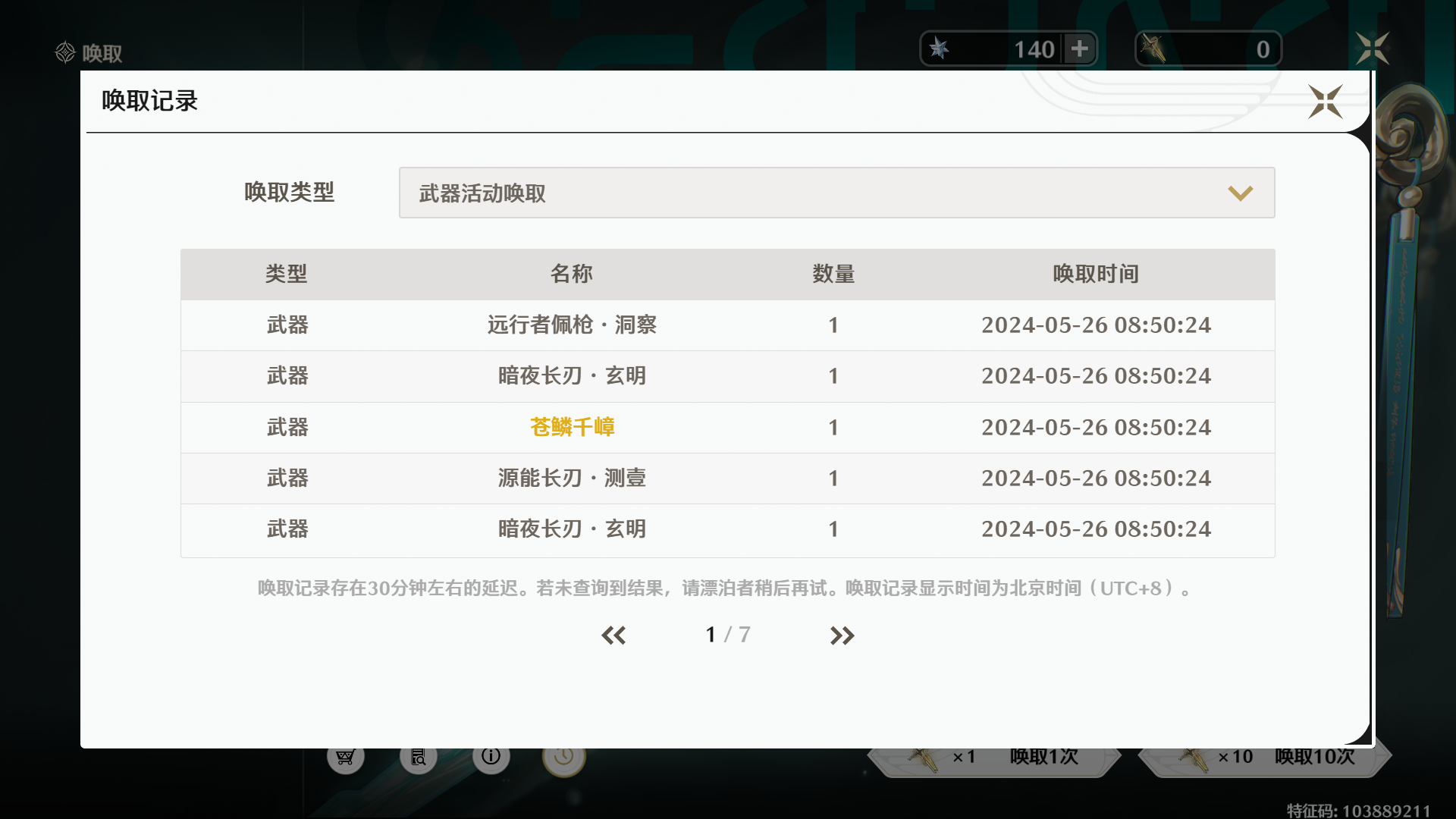
Task: Click the 唤取 logo icon top-left
Action: [x=66, y=52]
